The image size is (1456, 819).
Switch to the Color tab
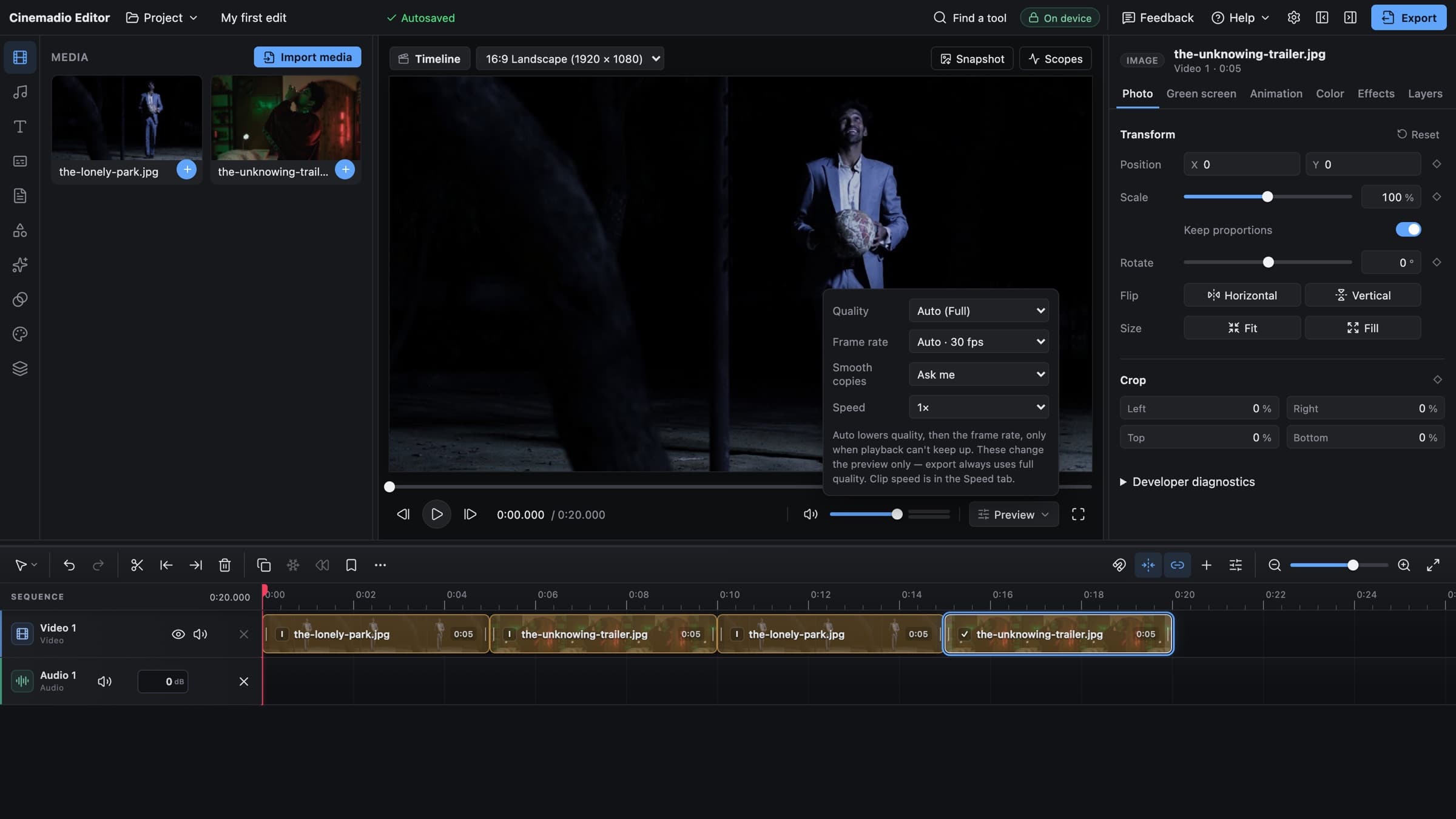click(x=1330, y=94)
